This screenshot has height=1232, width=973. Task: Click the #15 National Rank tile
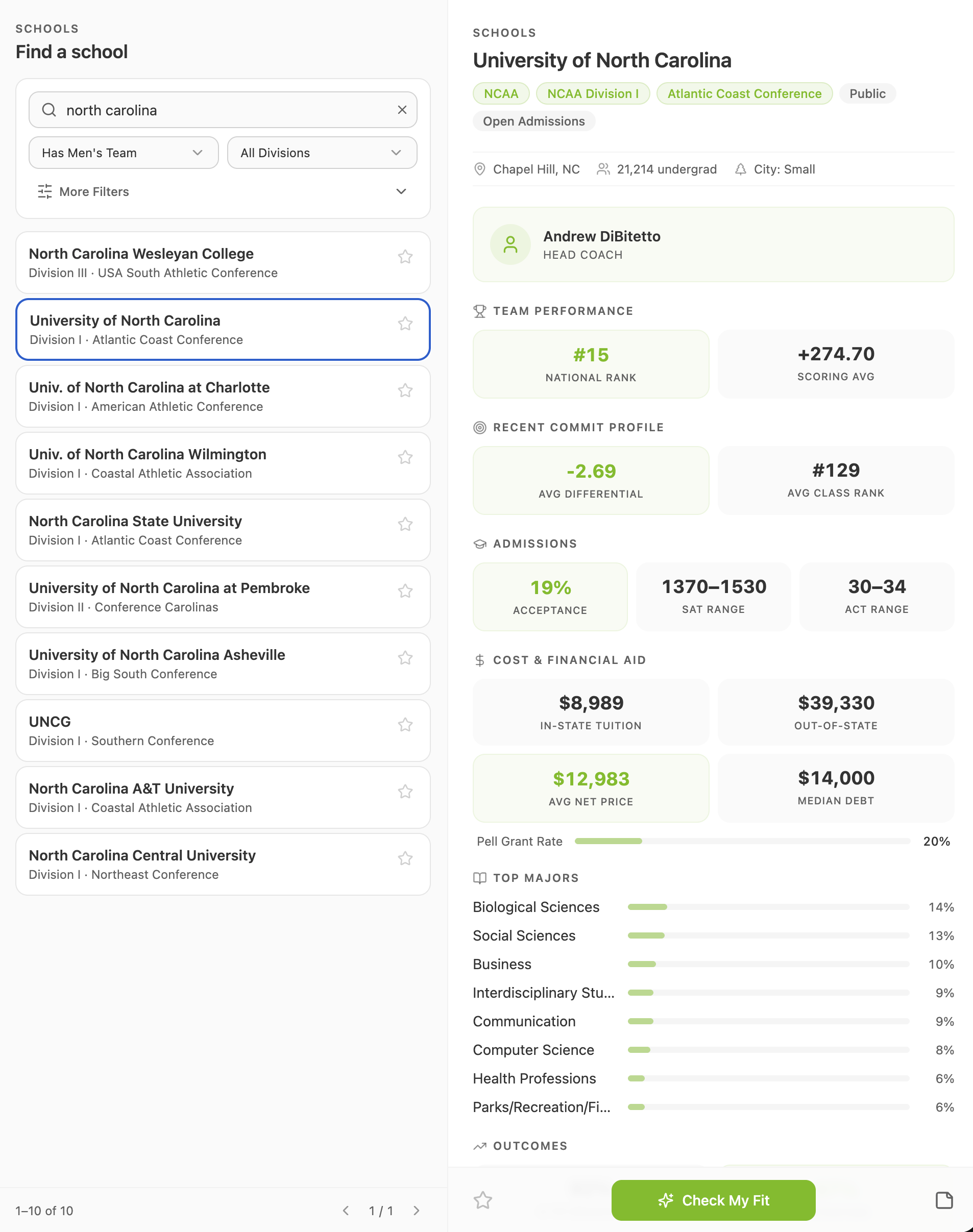click(x=591, y=364)
